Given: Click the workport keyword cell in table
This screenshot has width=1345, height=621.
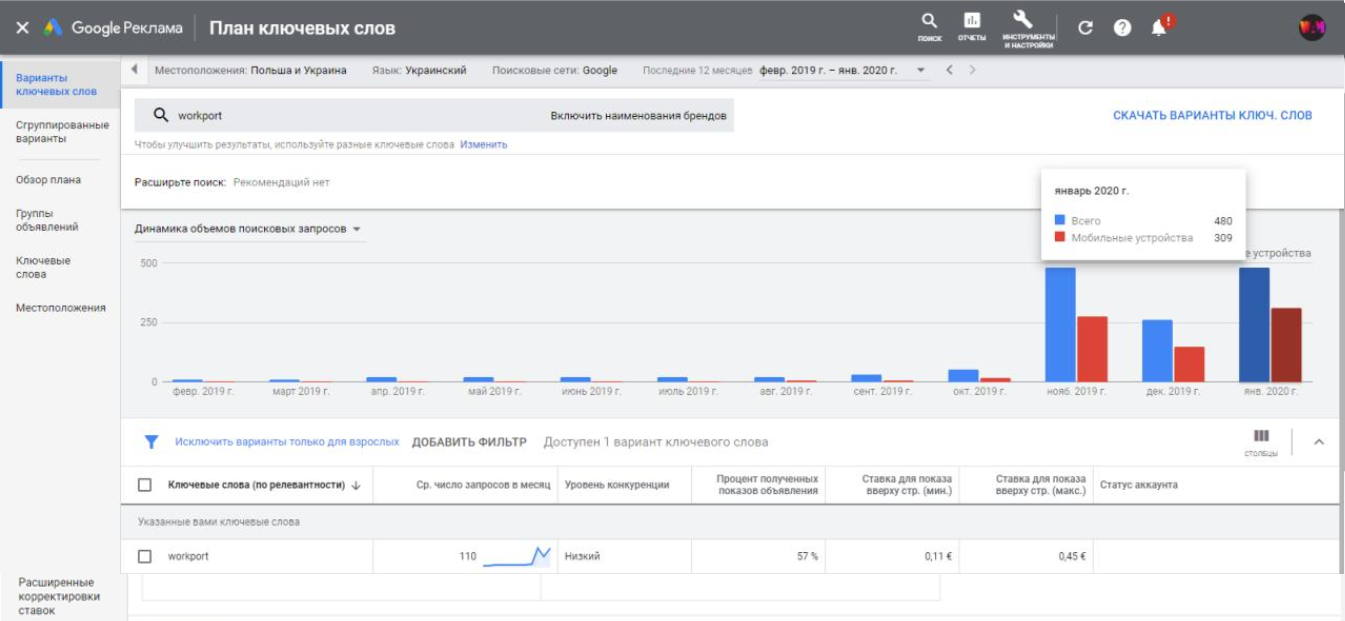Looking at the screenshot, I should [x=188, y=556].
